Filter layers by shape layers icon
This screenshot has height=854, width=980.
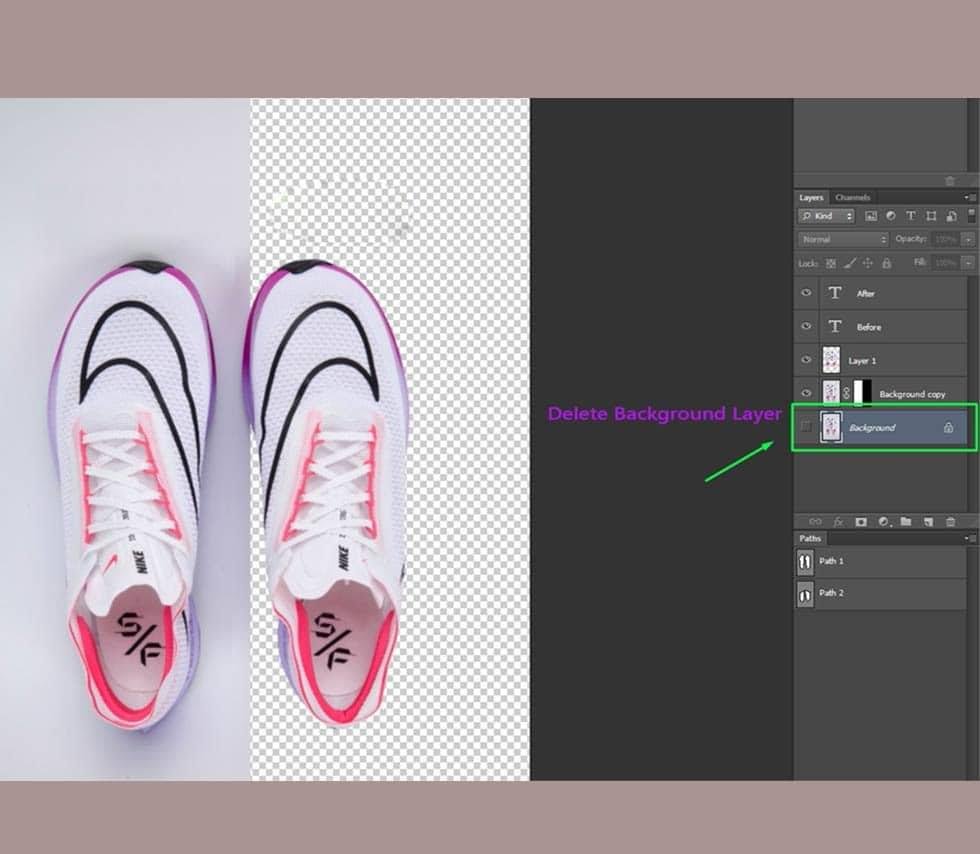click(x=931, y=216)
